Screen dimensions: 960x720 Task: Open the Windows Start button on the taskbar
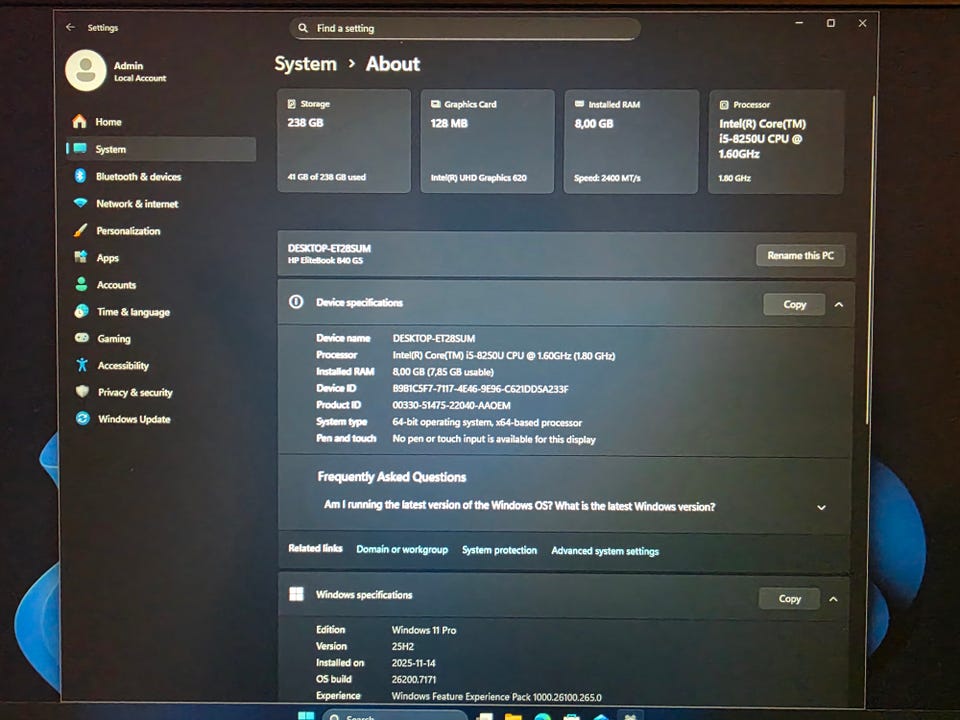[306, 716]
